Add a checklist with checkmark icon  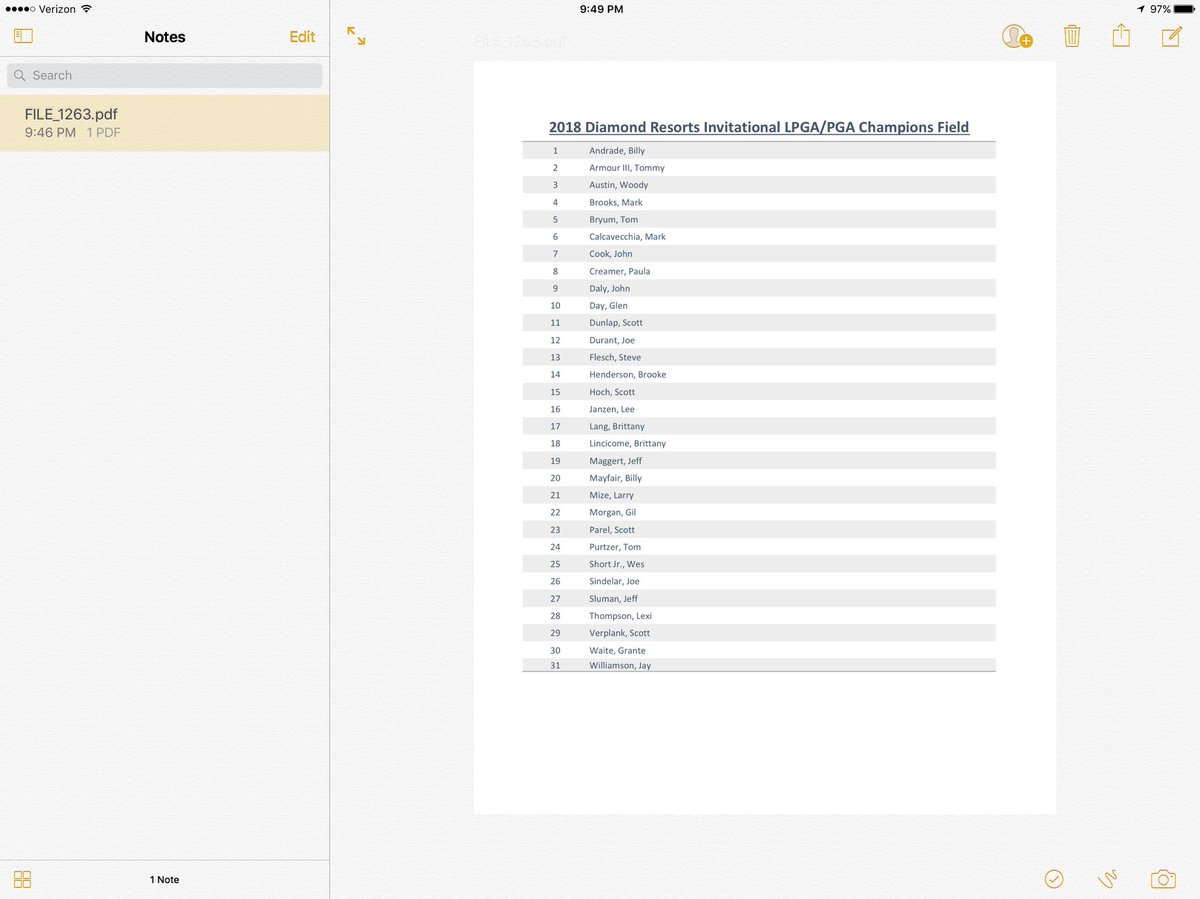(x=1054, y=879)
